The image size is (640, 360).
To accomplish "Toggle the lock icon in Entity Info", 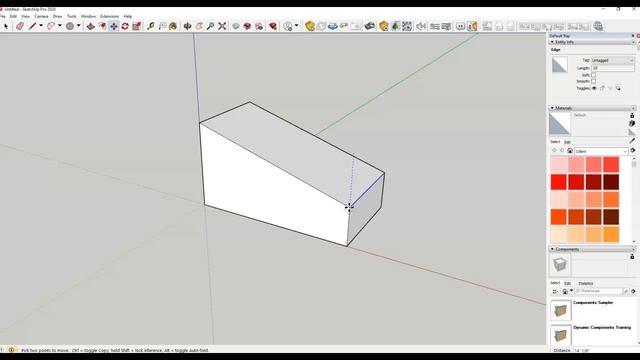I will [602, 88].
